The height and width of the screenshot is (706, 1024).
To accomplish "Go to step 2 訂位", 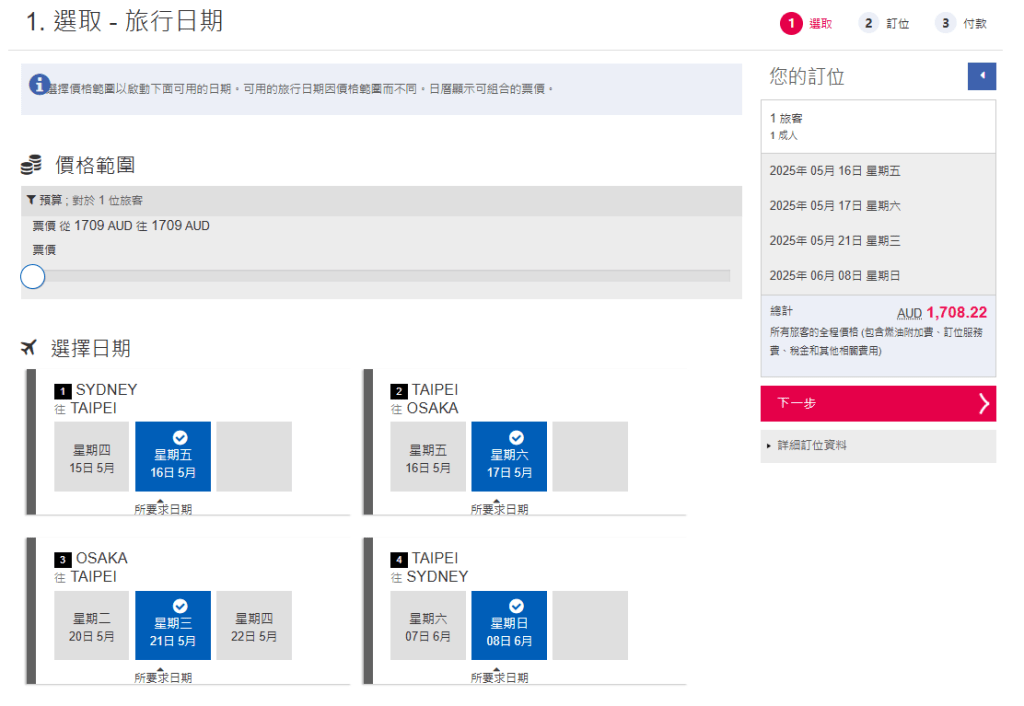I will [x=883, y=23].
